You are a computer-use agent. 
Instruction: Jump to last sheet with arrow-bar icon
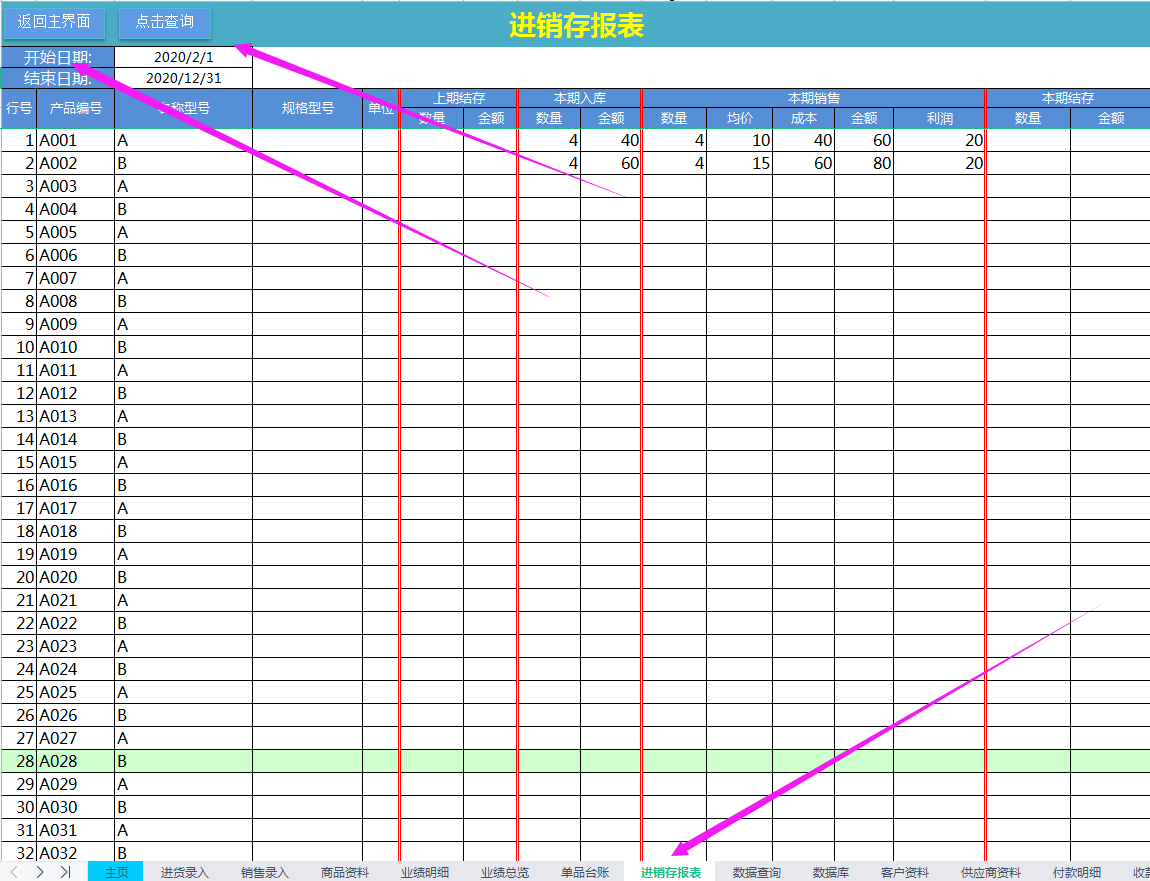pyautogui.click(x=65, y=872)
